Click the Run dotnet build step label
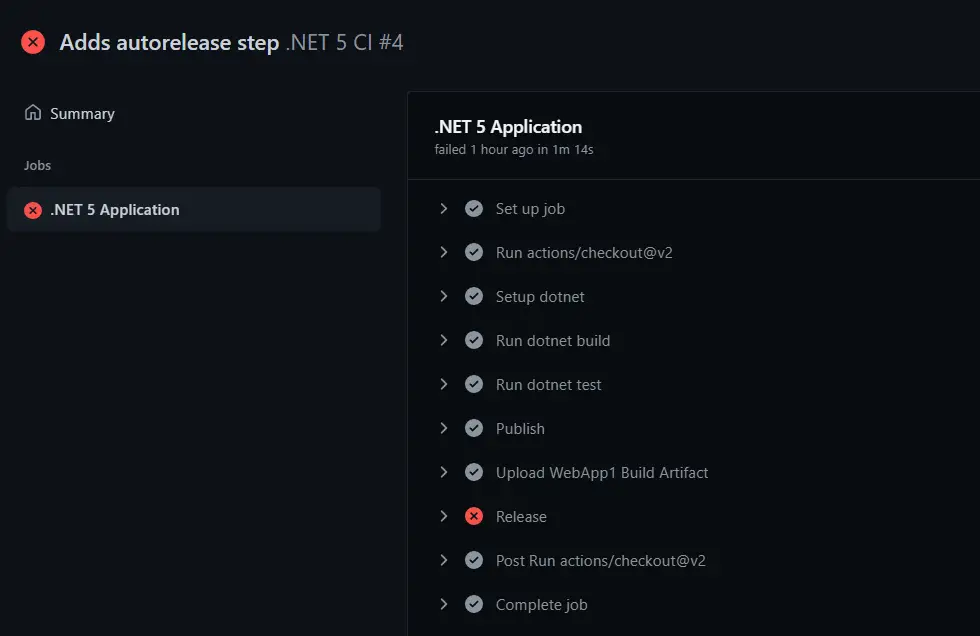The height and width of the screenshot is (636, 980). coord(552,341)
